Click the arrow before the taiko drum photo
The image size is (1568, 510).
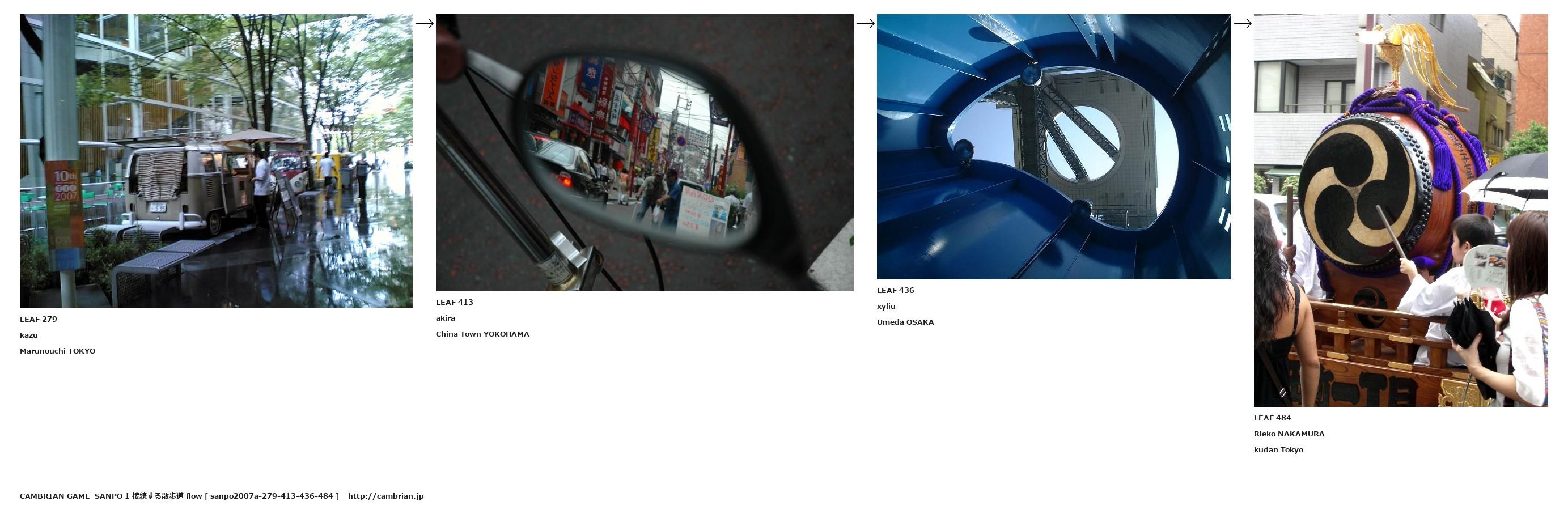click(1241, 24)
